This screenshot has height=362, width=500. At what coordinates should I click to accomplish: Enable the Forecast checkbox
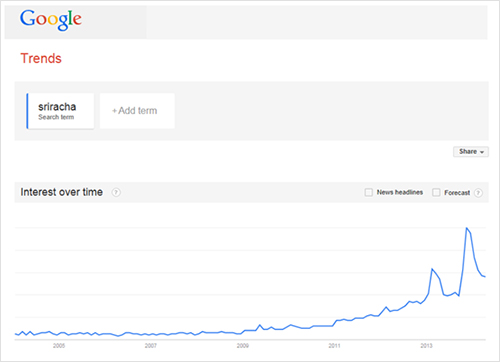[436, 192]
